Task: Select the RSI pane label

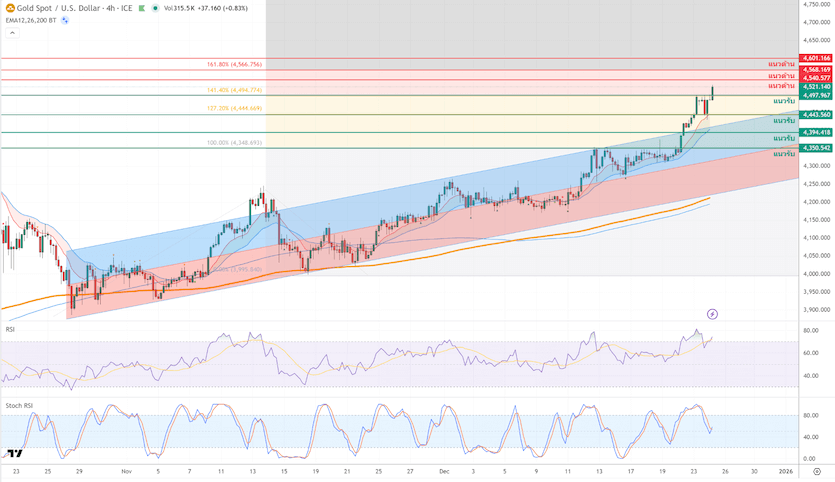Action: 10,329
